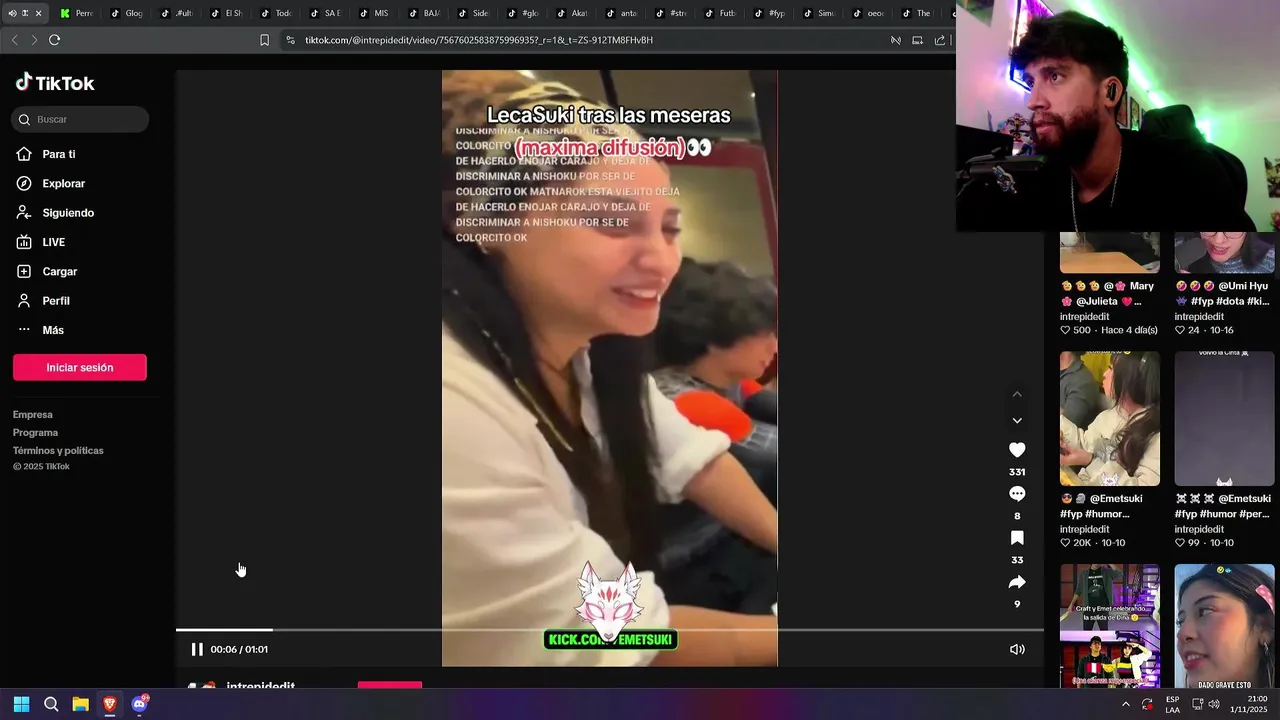Open the dark 99-likes @Emetsuki thumbnail
The width and height of the screenshot is (1280, 720).
pyautogui.click(x=1224, y=418)
